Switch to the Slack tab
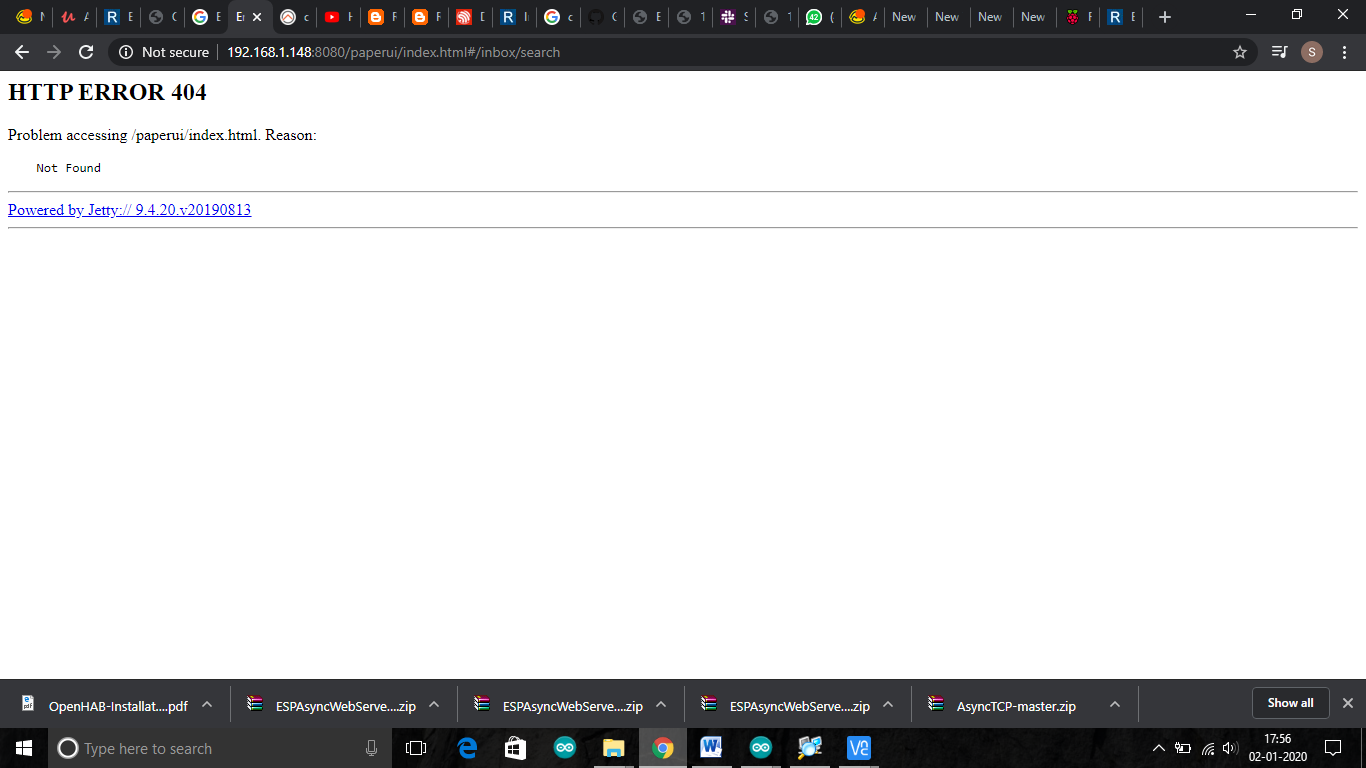Image resolution: width=1366 pixels, height=768 pixels. point(728,17)
